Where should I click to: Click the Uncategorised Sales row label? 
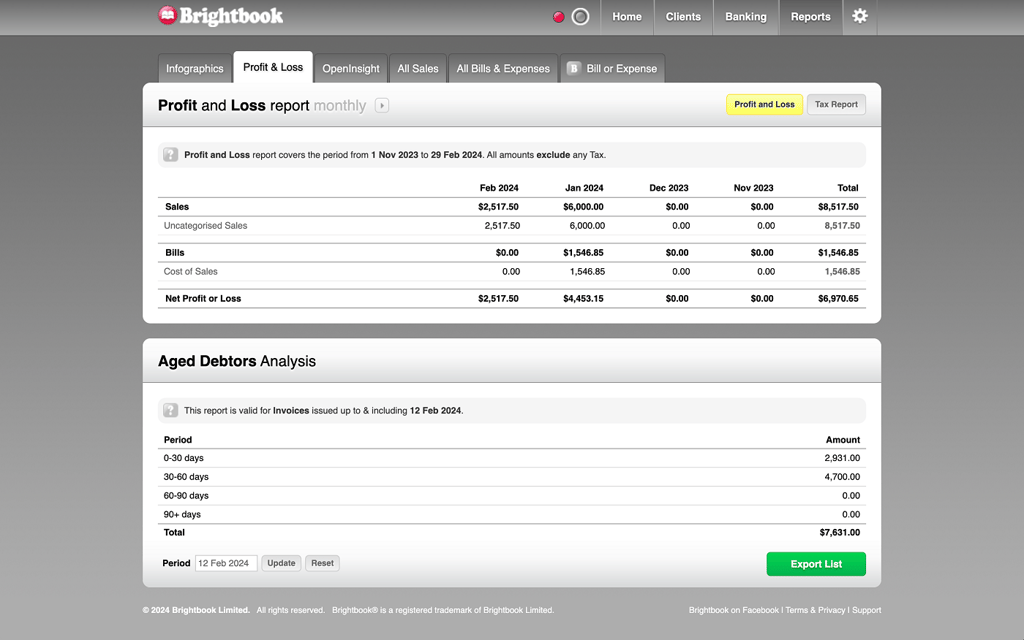[x=205, y=226]
